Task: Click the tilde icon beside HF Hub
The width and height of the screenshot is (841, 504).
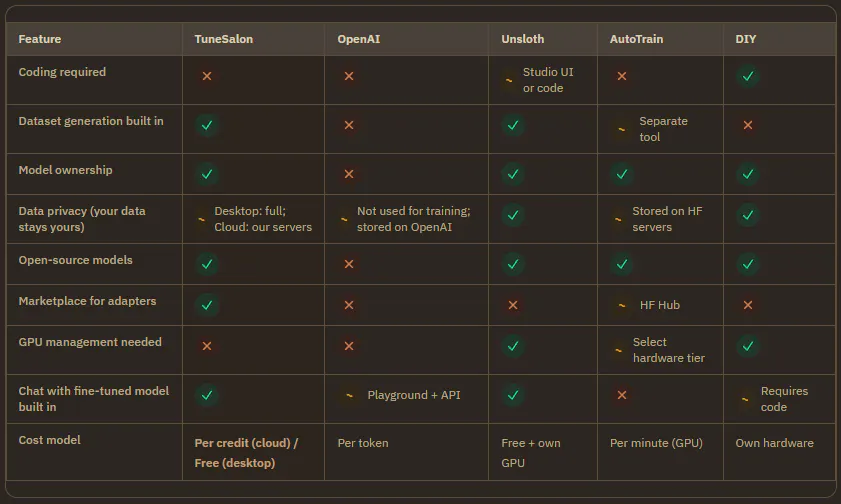Action: [622, 305]
